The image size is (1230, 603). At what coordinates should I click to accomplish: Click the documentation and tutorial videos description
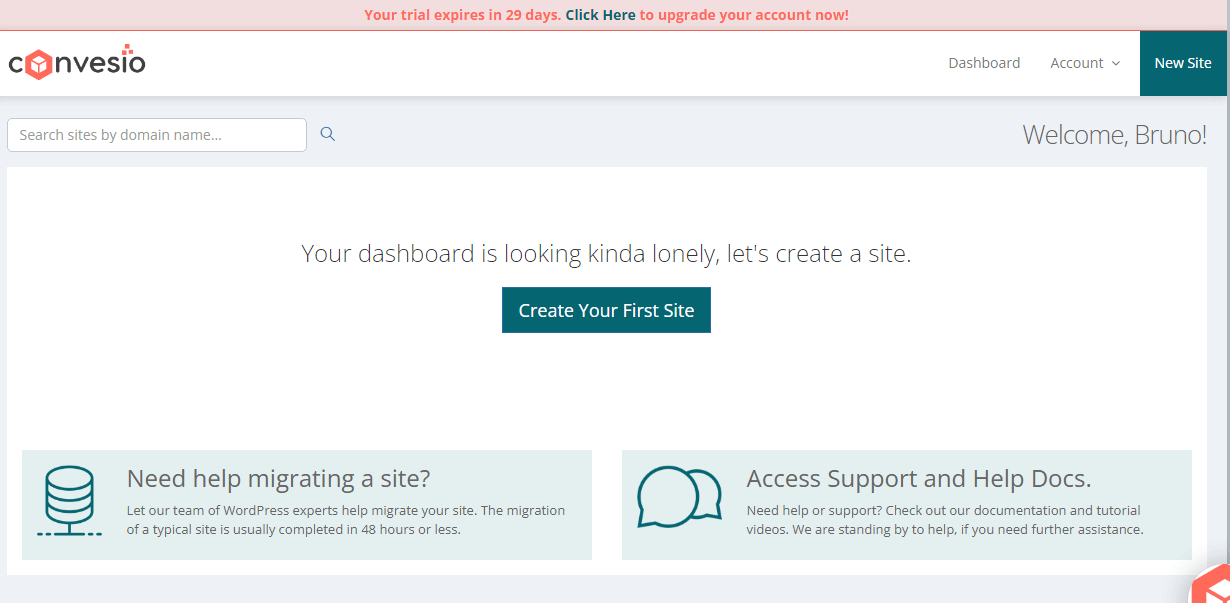tap(945, 520)
